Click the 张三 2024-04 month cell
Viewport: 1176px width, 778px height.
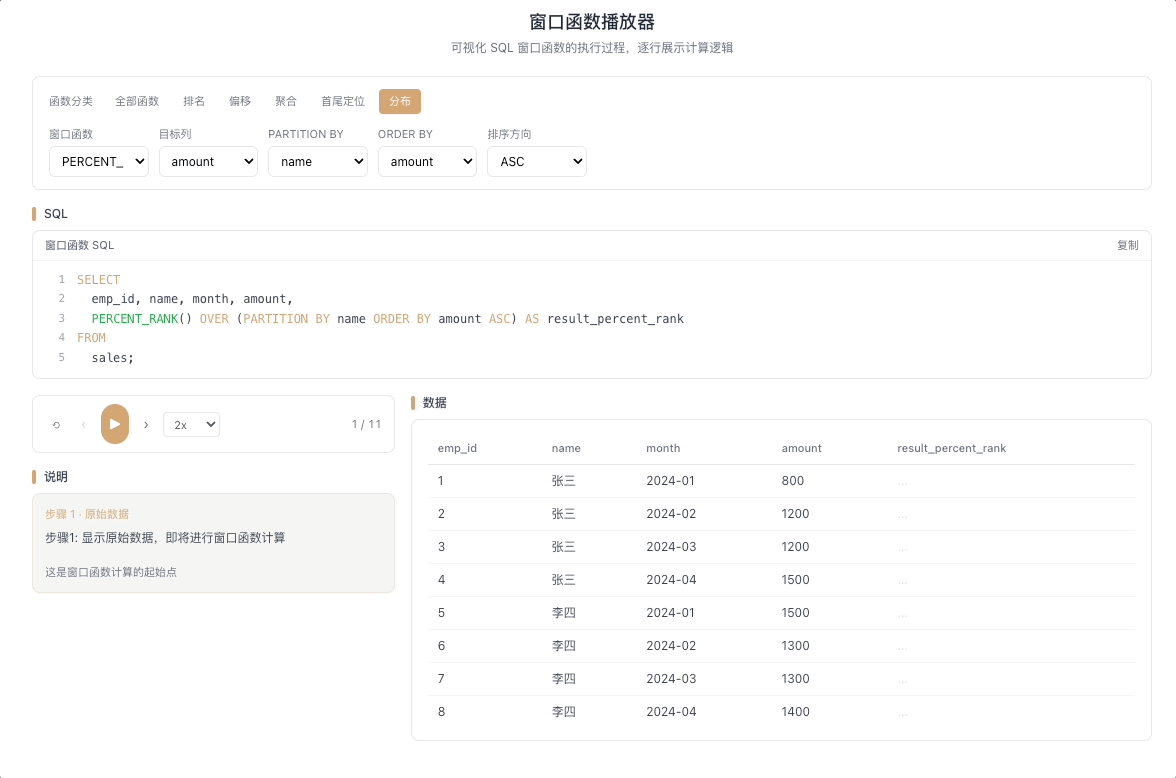tap(671, 580)
